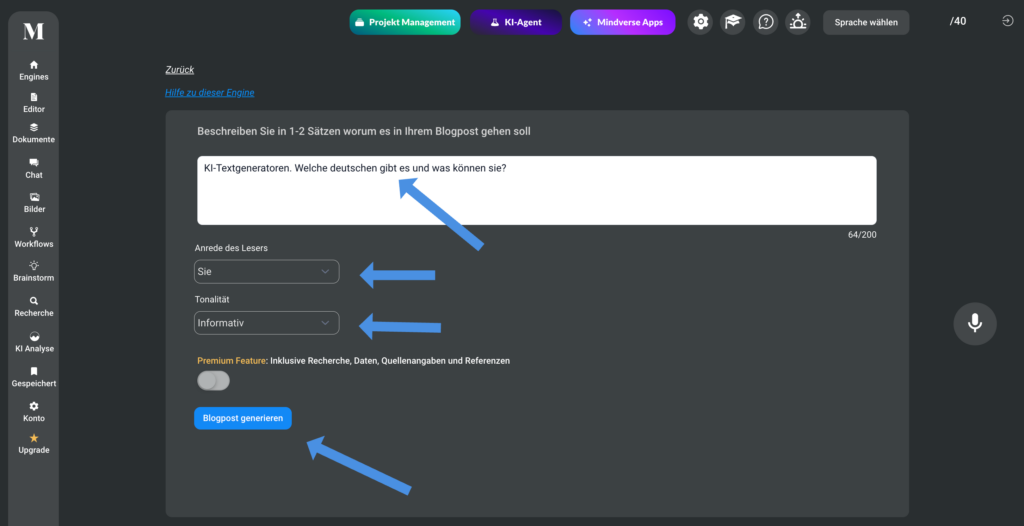
Task: Click into the blogpost description text field
Action: (x=537, y=190)
